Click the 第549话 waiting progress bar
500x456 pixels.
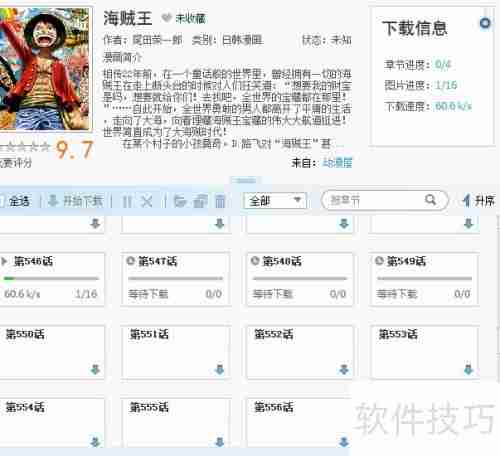424,278
